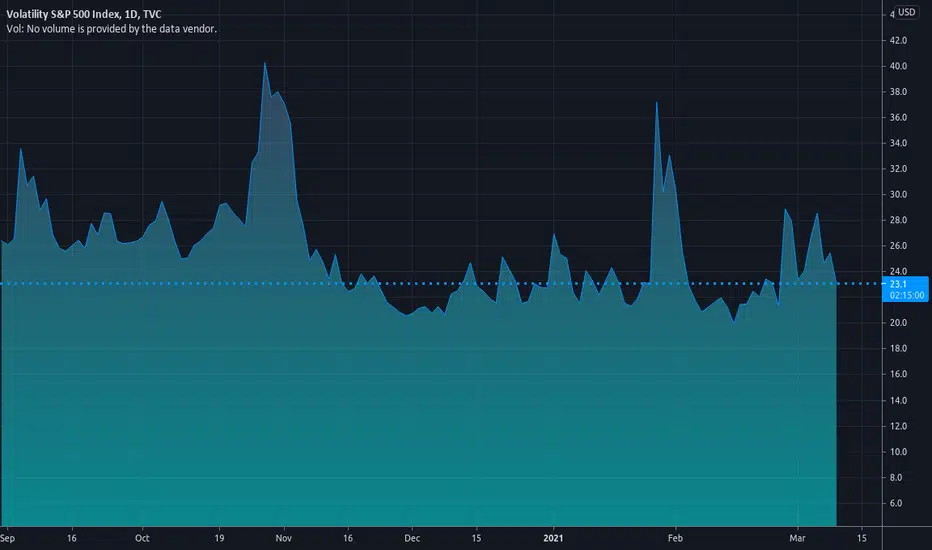Click the 14.0 price axis label
932x550 pixels.
pos(898,400)
